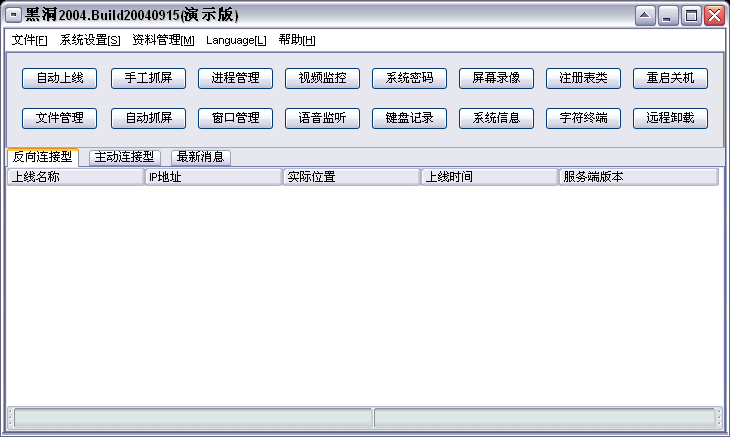Launch 屏幕录像 screen recording
Image resolution: width=730 pixels, height=437 pixels.
click(496, 78)
